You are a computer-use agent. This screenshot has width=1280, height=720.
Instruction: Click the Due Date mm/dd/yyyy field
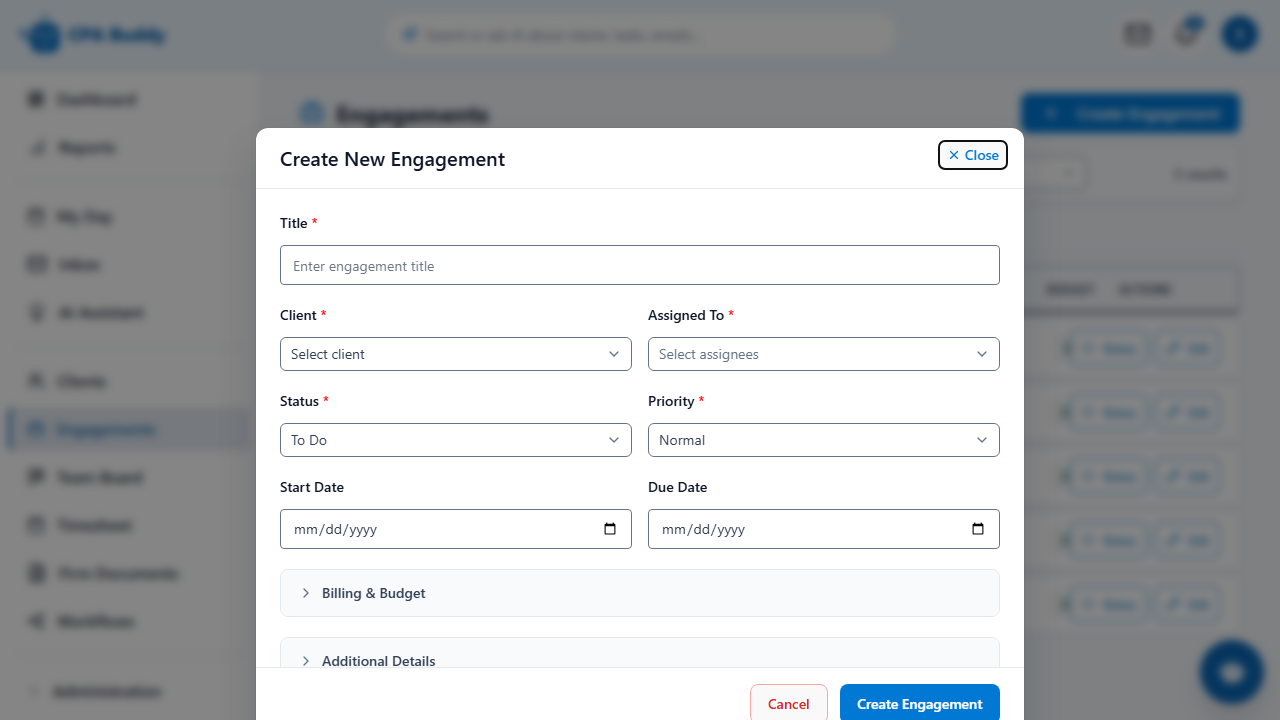coord(824,529)
